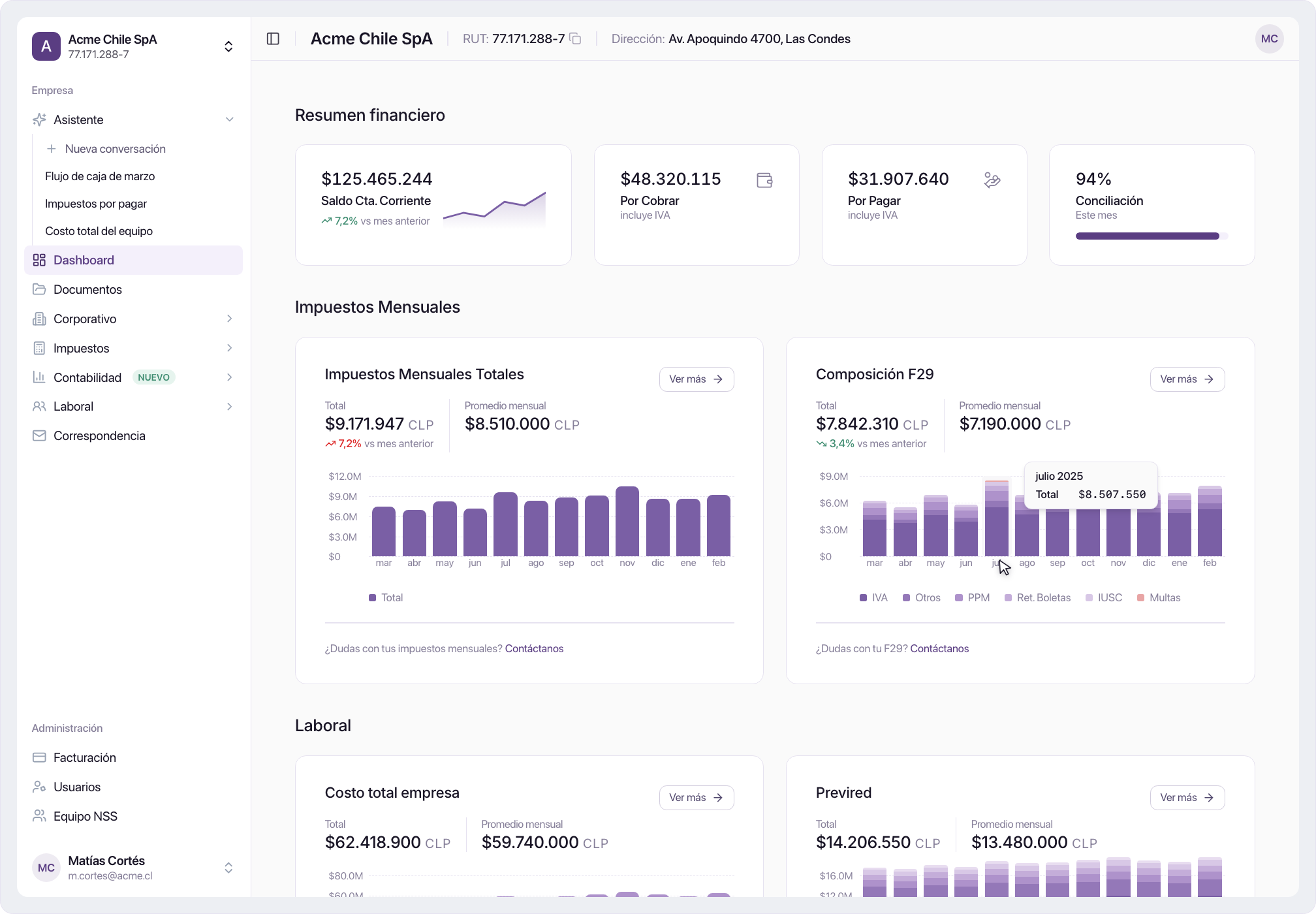Click Ver más on Composición F29
This screenshot has height=914, width=1316.
tap(1187, 379)
